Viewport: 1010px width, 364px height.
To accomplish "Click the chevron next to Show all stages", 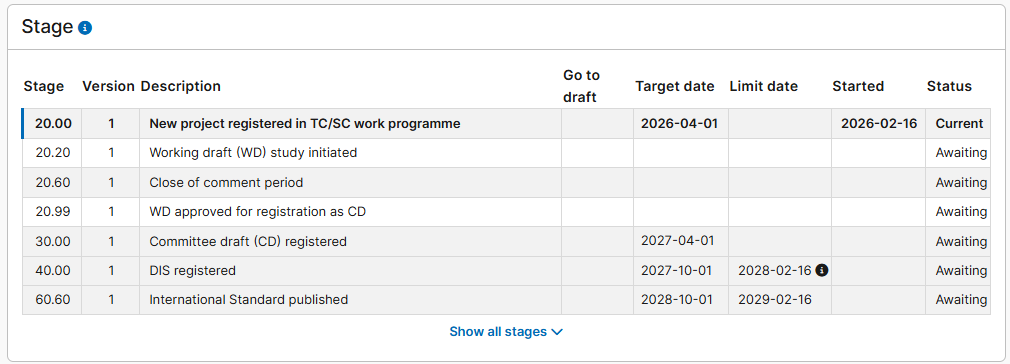I will point(558,332).
